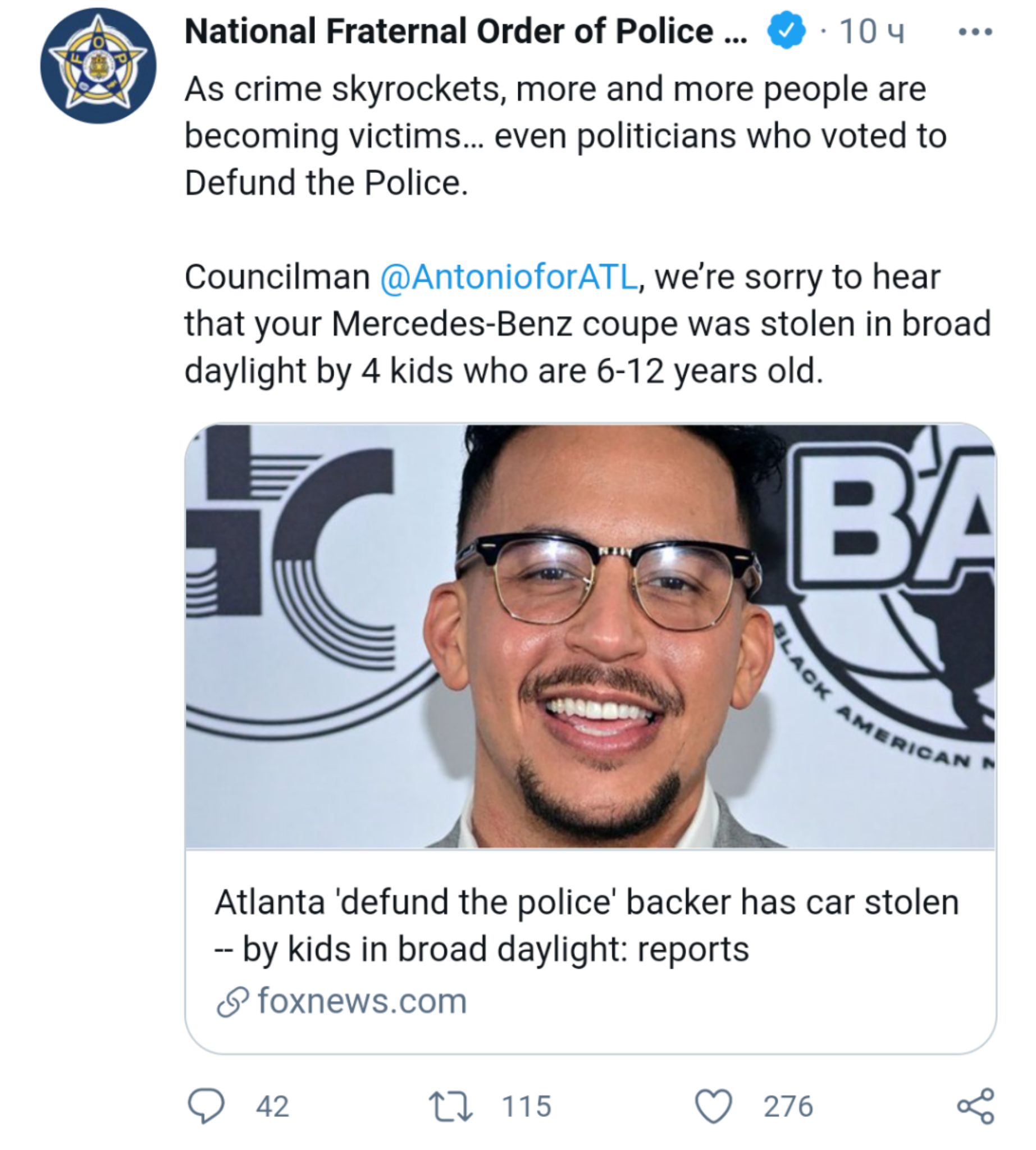The image size is (1036, 1150).
Task: Click the 'Mercedes-Benz coupe was stolen' sentence
Action: 587,324
